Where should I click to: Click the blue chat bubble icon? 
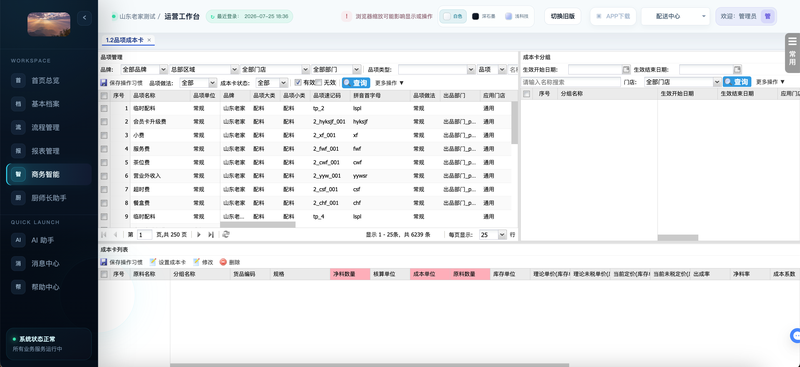point(795,335)
